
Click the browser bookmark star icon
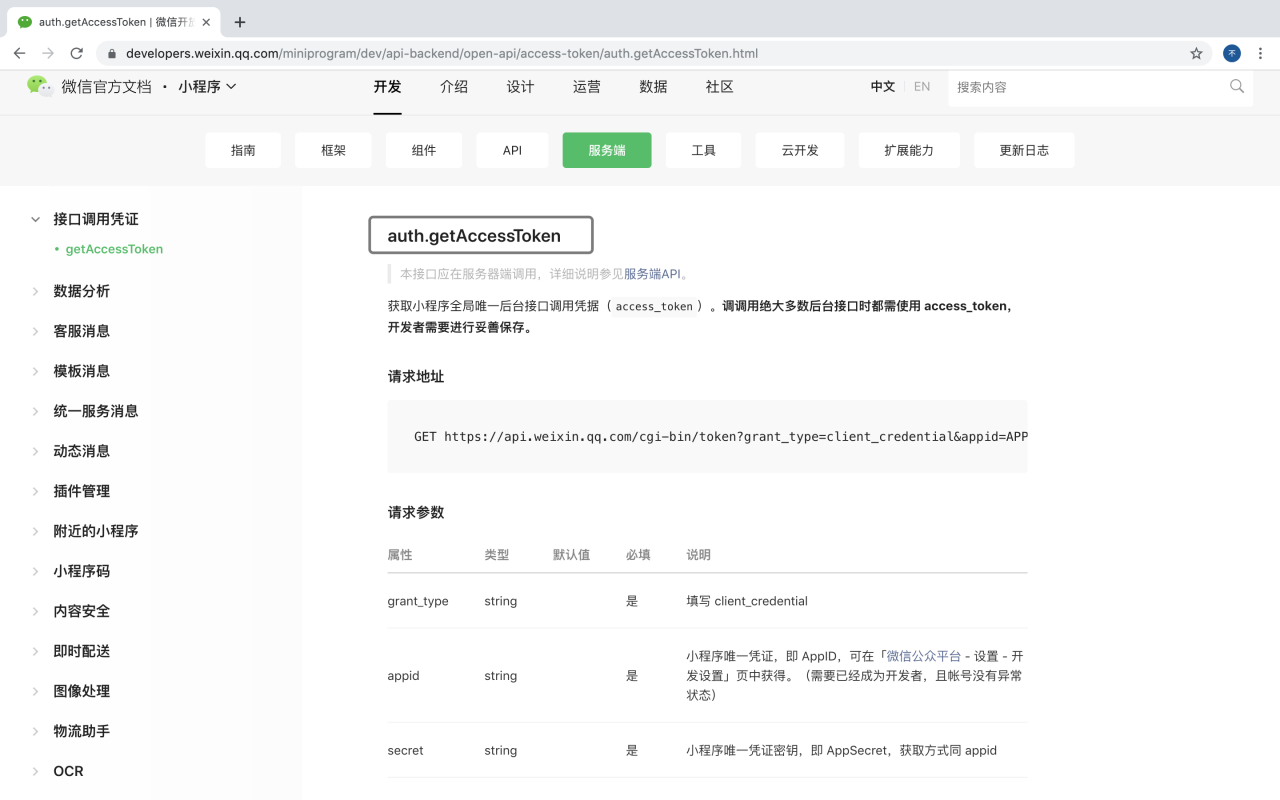(1196, 53)
